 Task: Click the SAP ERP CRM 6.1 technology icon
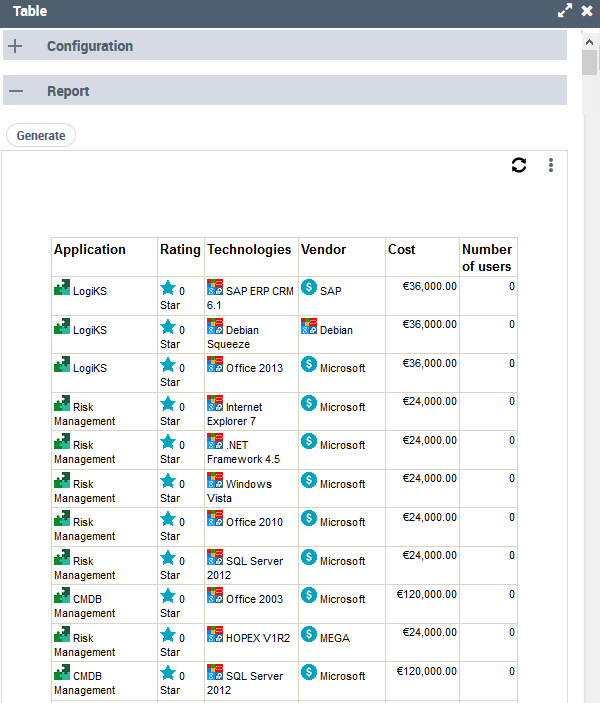(x=215, y=288)
